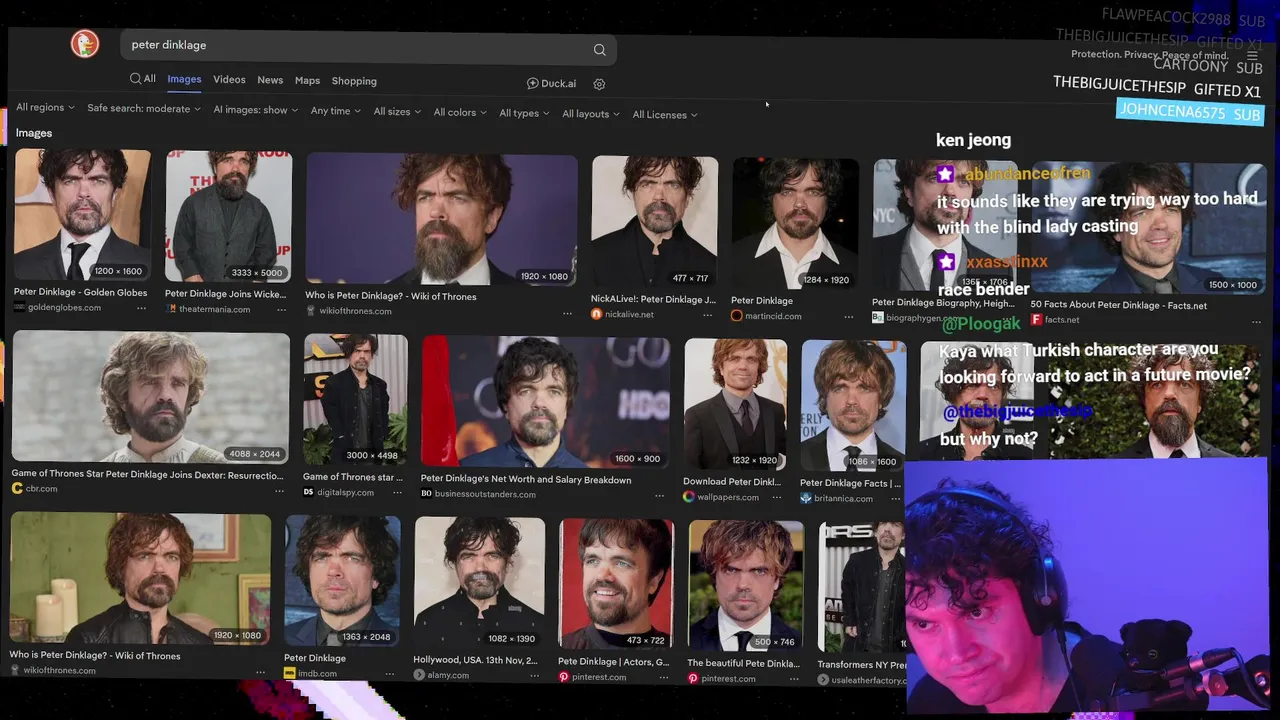This screenshot has width=1280, height=720.
Task: Click the search magnifier icon in search box
Action: point(599,50)
